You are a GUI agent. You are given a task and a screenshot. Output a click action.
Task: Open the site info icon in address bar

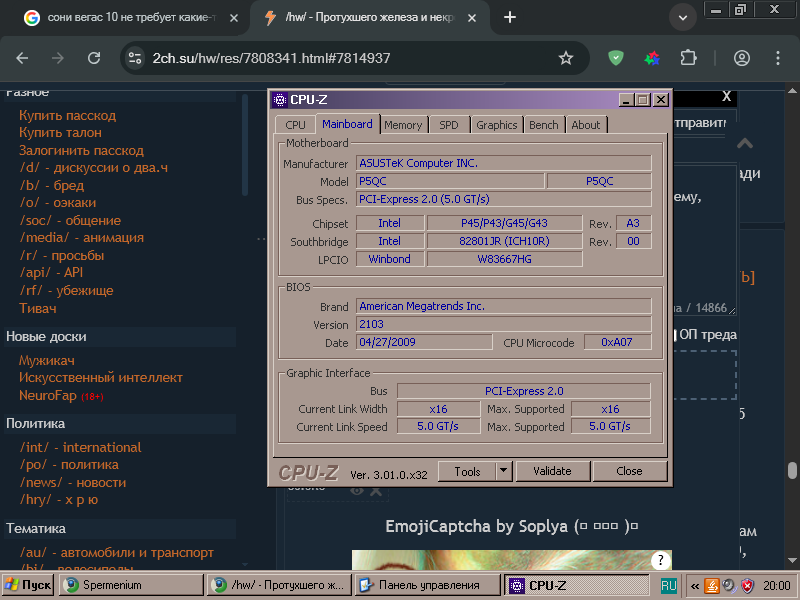pyautogui.click(x=135, y=58)
